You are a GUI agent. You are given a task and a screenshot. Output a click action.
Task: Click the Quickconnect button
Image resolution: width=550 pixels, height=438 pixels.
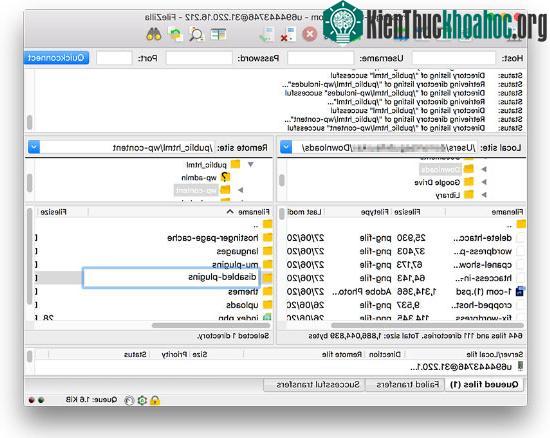tap(56, 58)
